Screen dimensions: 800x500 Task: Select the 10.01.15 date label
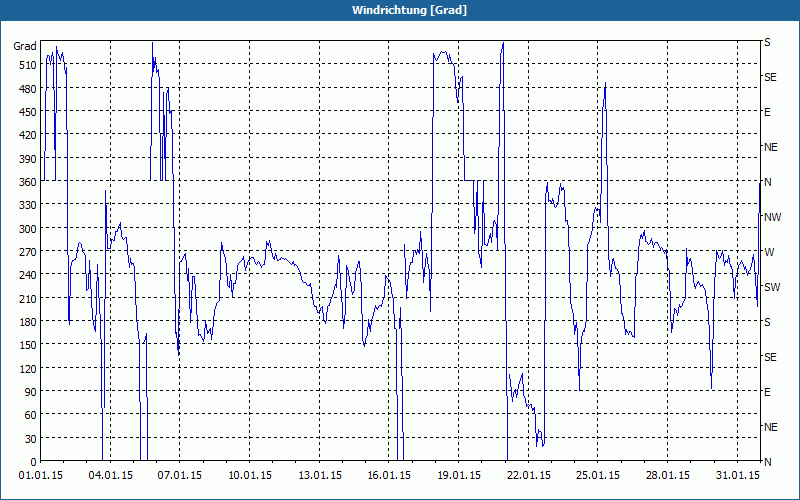click(x=249, y=476)
